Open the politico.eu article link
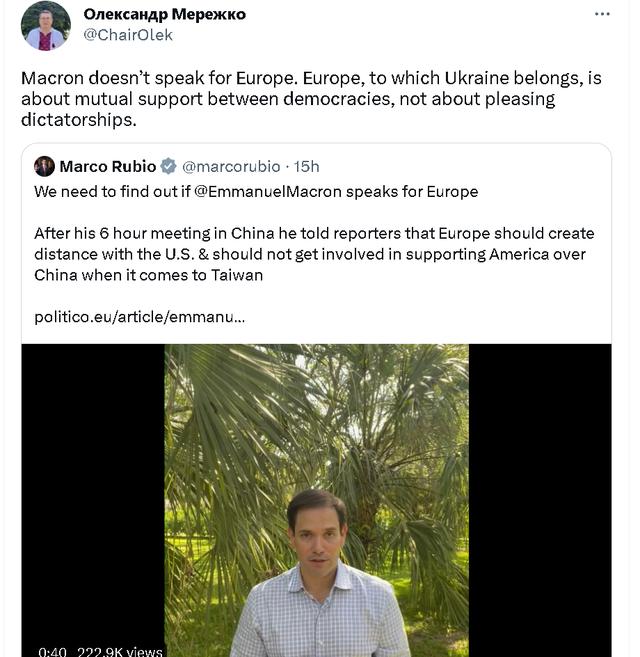Viewport: 640px width, 657px height. point(139,316)
